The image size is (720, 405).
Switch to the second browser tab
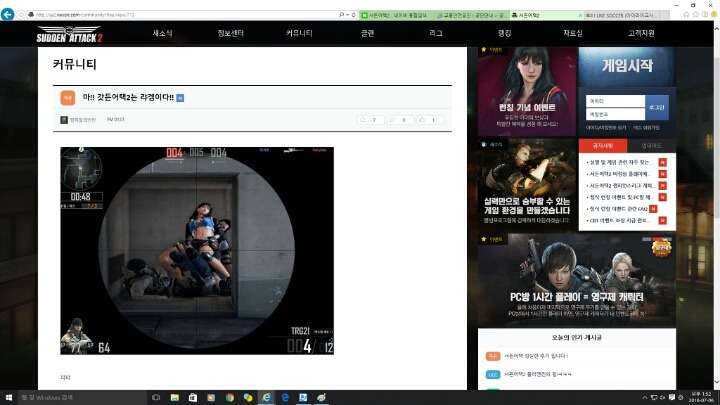[472, 15]
